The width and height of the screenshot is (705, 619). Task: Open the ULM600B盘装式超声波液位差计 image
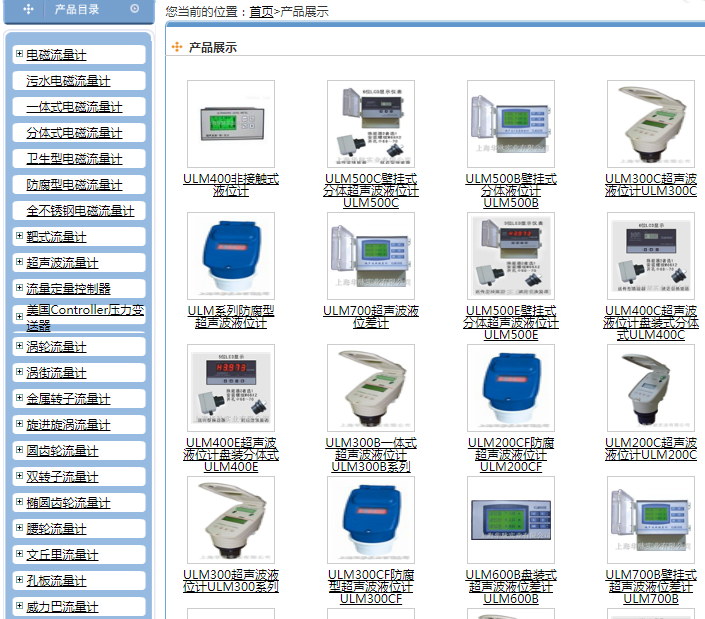(511, 520)
